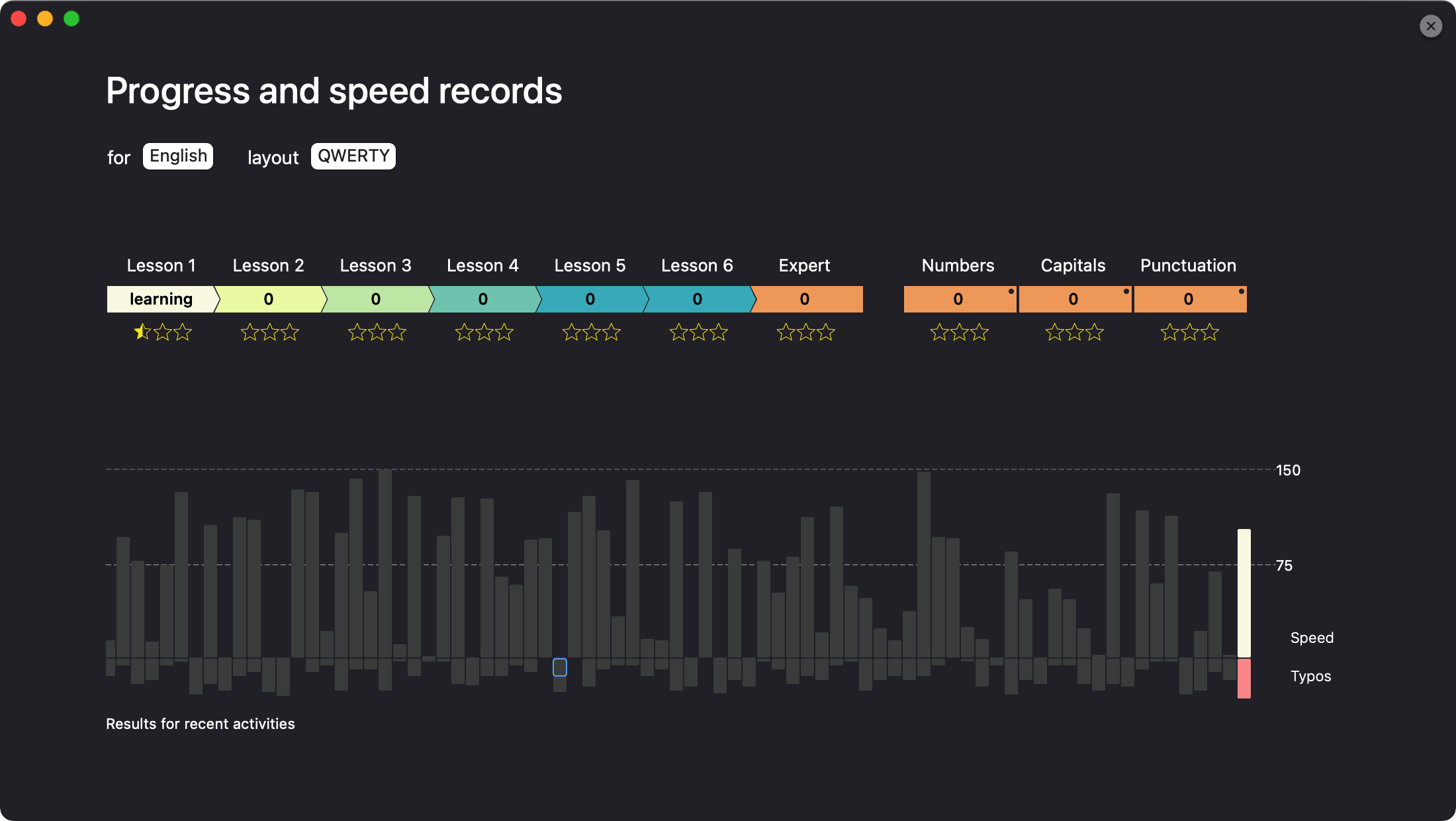Click the Expert lesson indicator
Image resolution: width=1456 pixels, height=821 pixels.
[805, 299]
